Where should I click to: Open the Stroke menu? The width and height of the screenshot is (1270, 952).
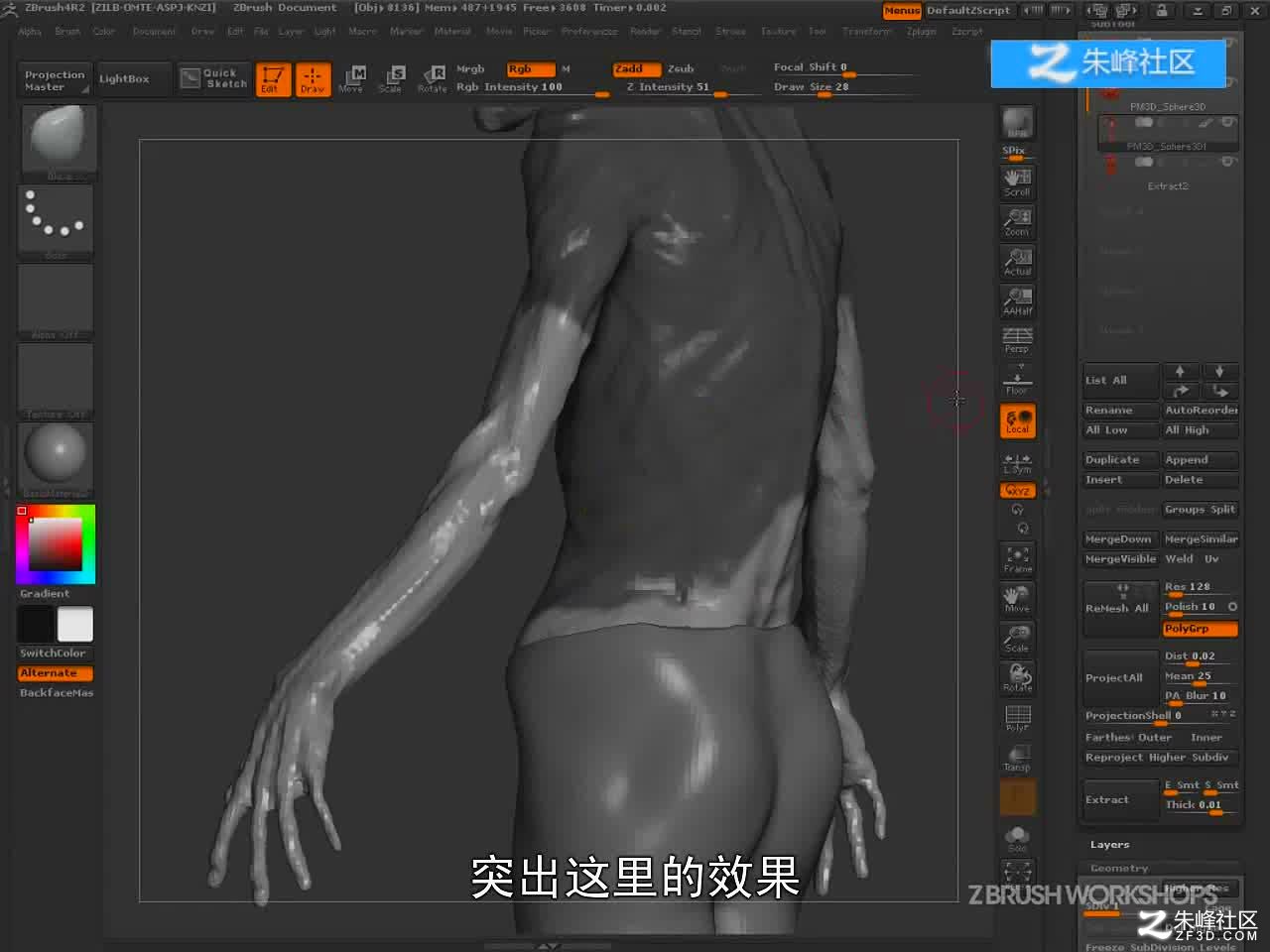click(x=730, y=32)
